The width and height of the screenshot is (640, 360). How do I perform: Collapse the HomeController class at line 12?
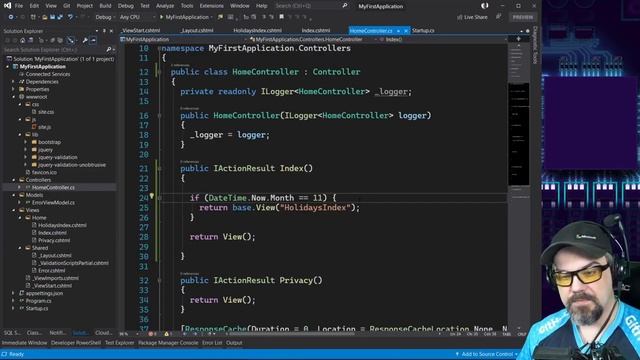pyautogui.click(x=160, y=72)
